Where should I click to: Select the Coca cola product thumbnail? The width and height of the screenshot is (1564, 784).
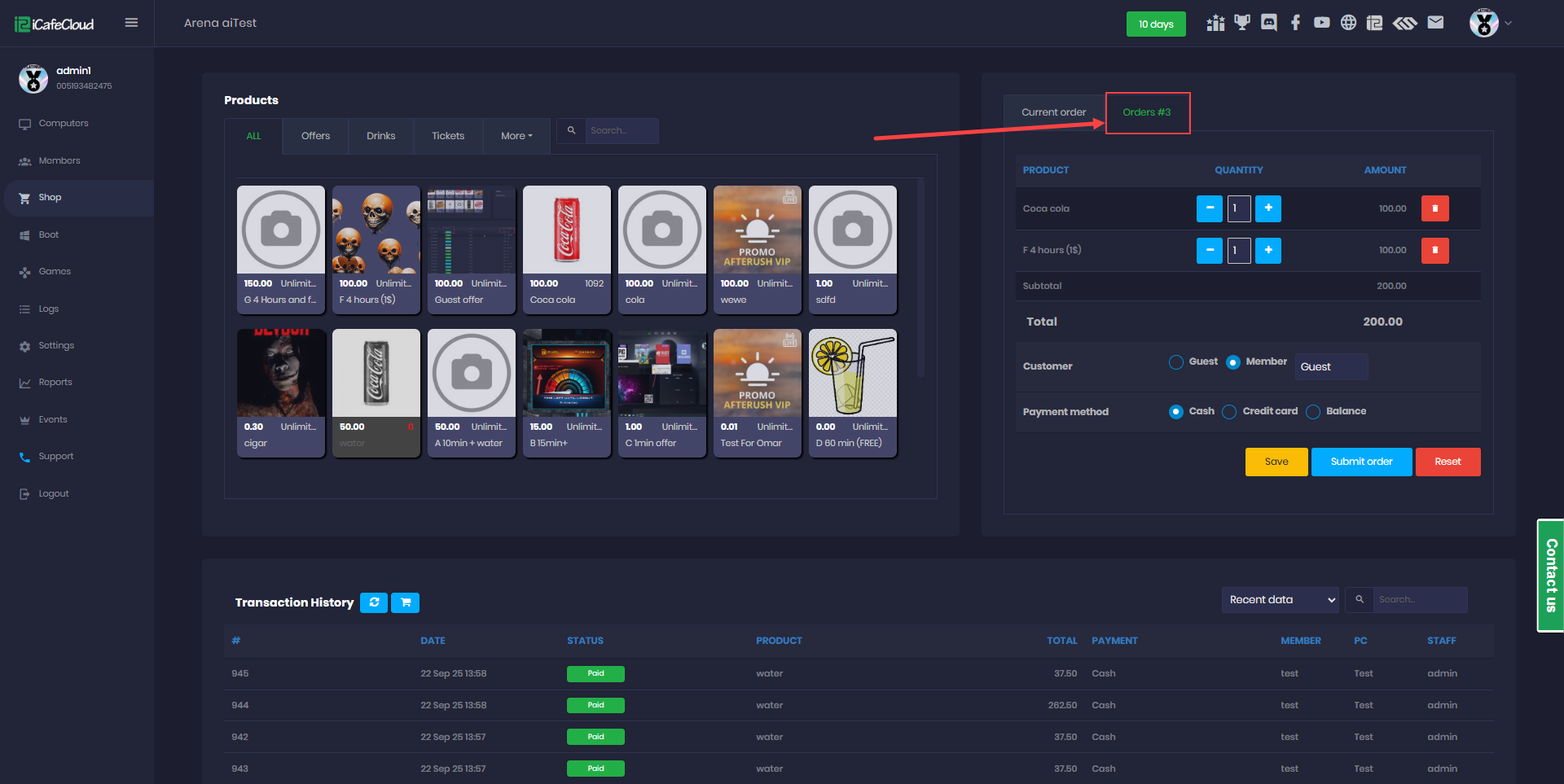(566, 230)
